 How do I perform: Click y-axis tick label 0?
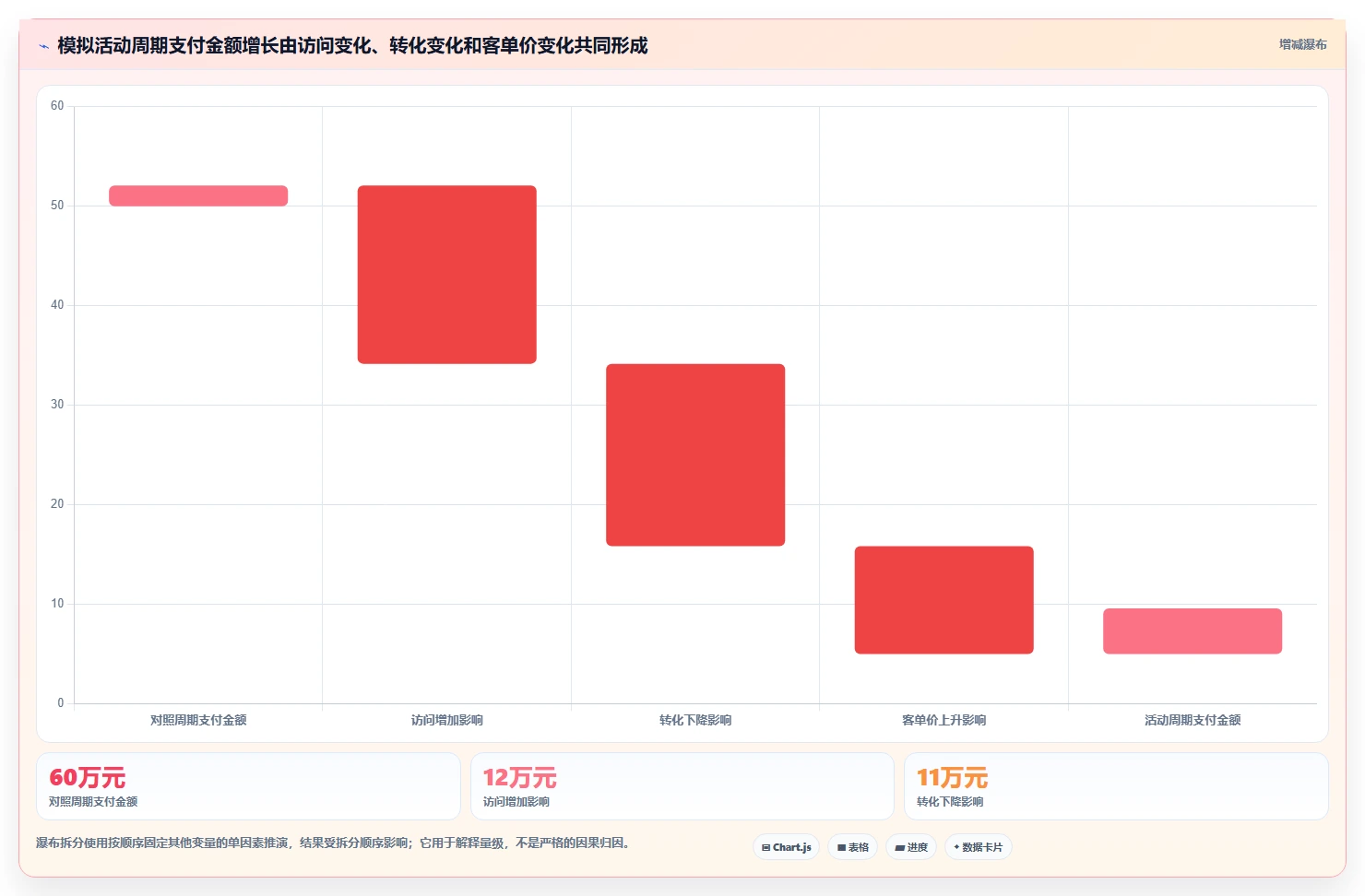click(x=61, y=703)
